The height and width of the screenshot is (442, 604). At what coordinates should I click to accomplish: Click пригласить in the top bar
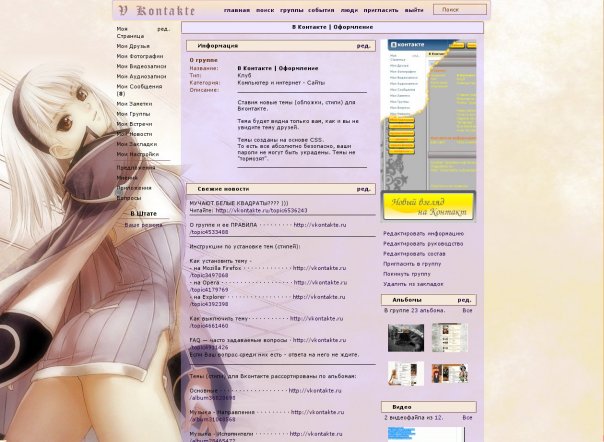pos(381,10)
